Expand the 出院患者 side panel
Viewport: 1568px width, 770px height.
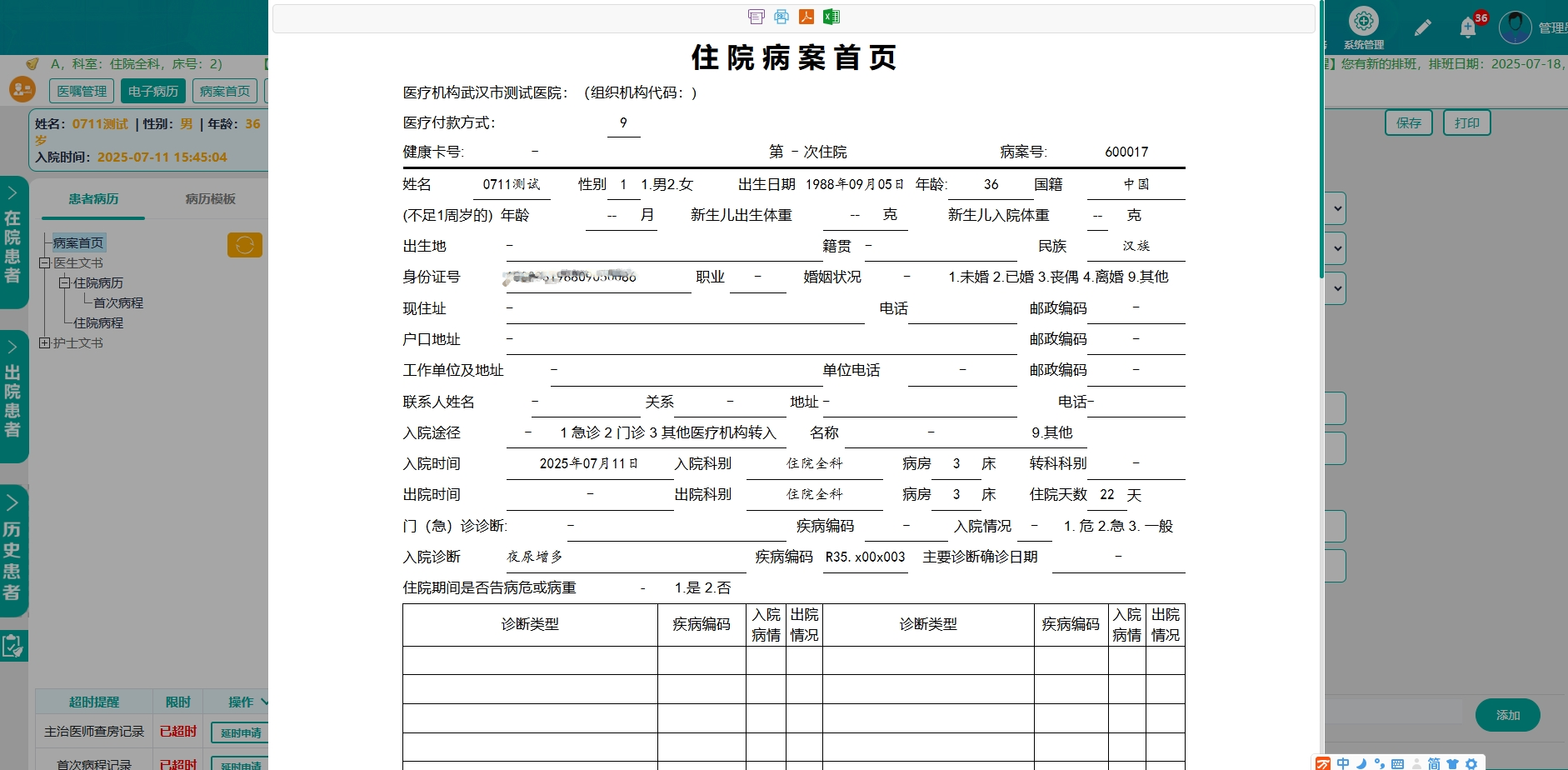click(13, 397)
